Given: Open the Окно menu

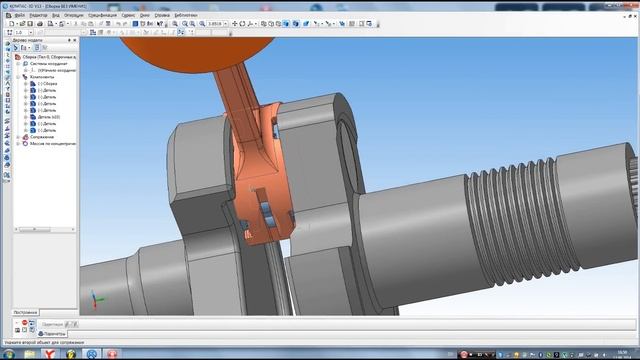Looking at the screenshot, I should [145, 15].
